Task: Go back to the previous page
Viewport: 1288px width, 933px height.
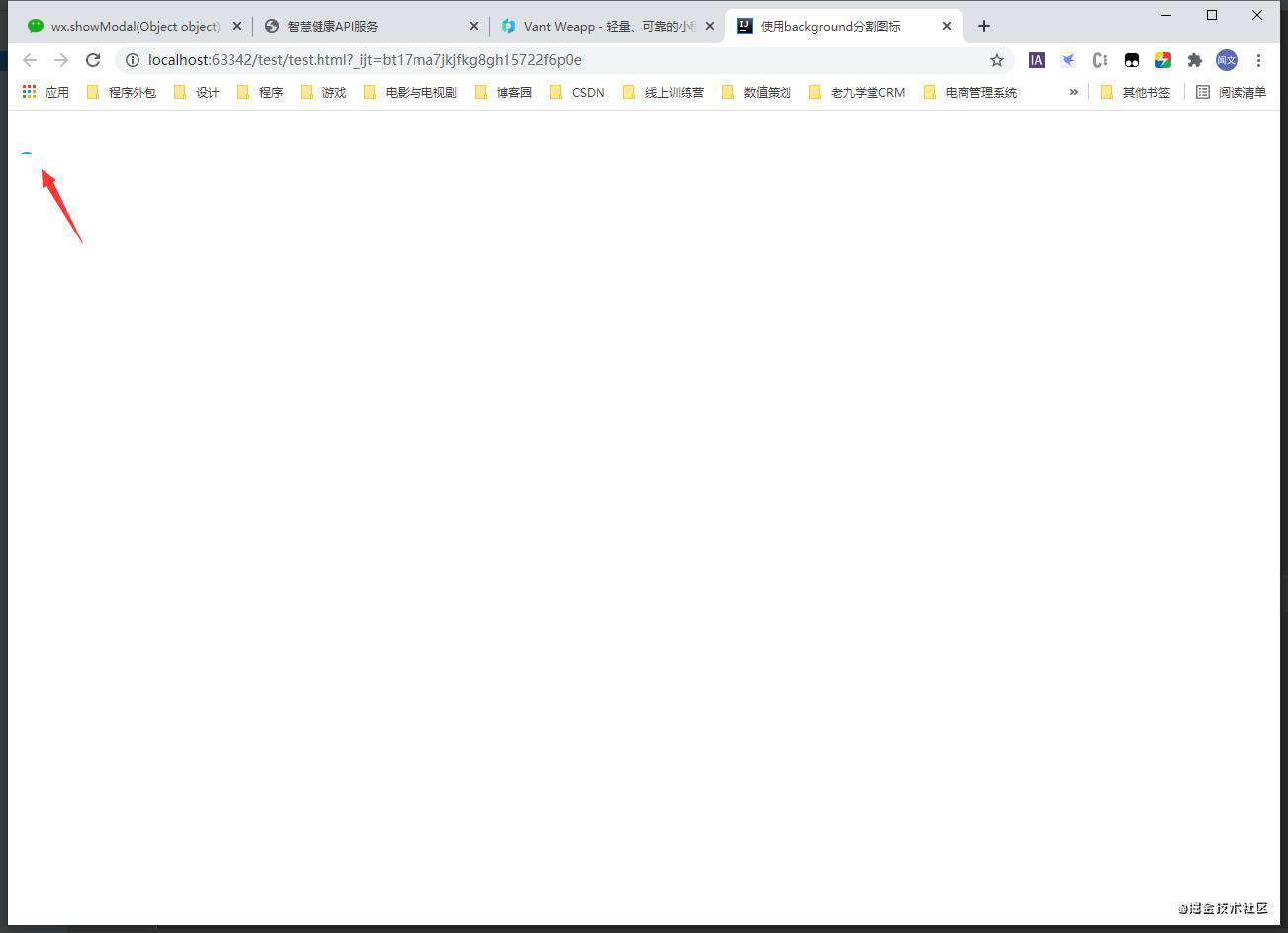Action: (30, 60)
